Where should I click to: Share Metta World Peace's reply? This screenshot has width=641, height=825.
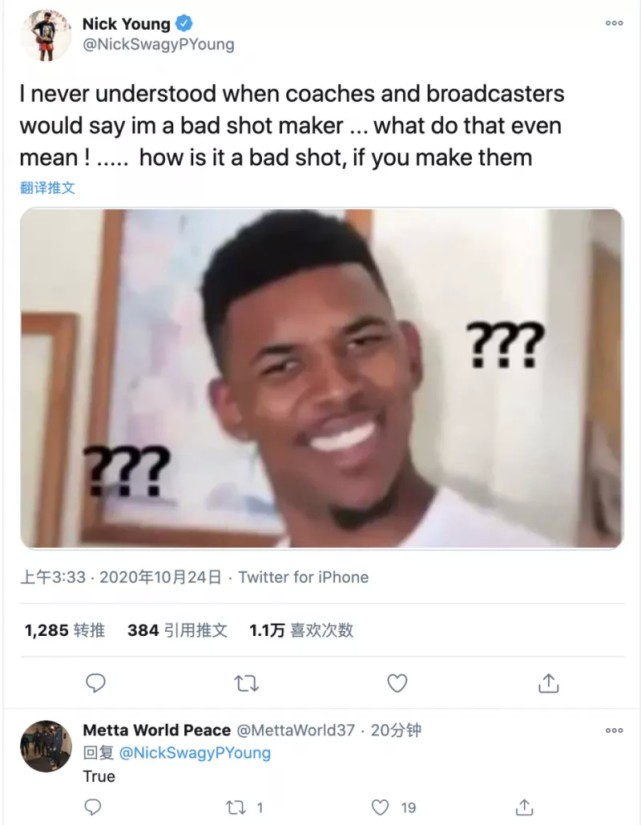(x=522, y=806)
